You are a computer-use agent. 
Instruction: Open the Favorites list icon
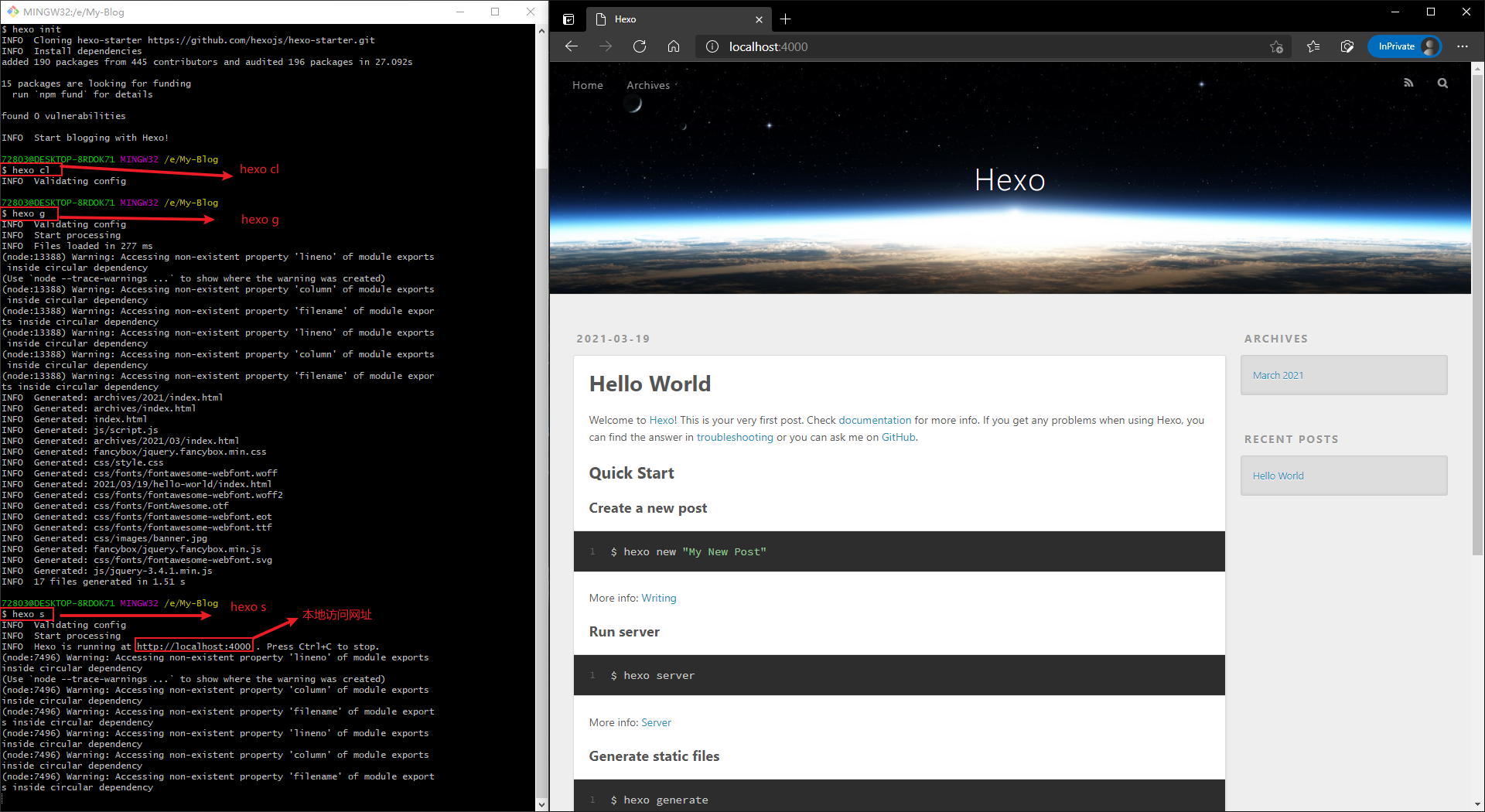tap(1313, 46)
